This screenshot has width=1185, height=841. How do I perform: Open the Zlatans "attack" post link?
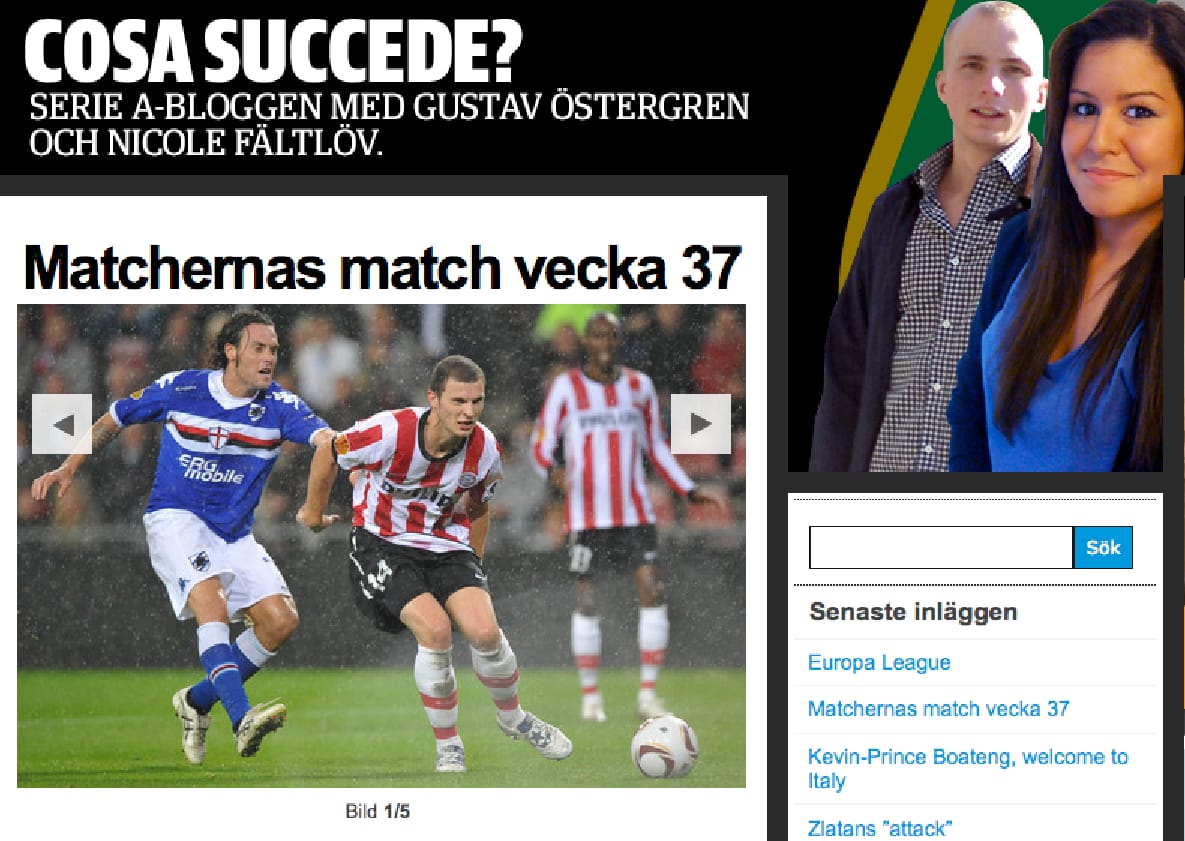[x=880, y=829]
